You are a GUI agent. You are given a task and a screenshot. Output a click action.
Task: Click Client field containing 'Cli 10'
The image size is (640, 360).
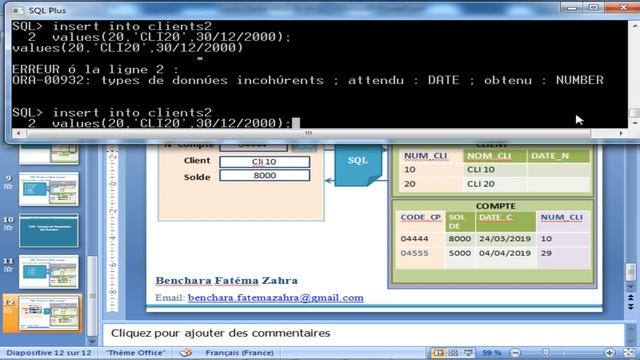pyautogui.click(x=264, y=162)
